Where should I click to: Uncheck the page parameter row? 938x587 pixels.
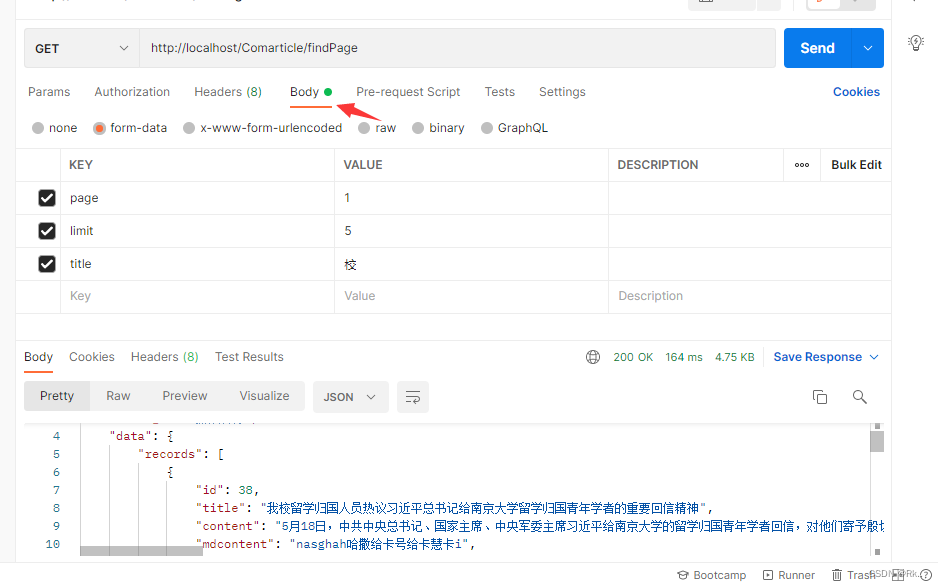tap(46, 197)
